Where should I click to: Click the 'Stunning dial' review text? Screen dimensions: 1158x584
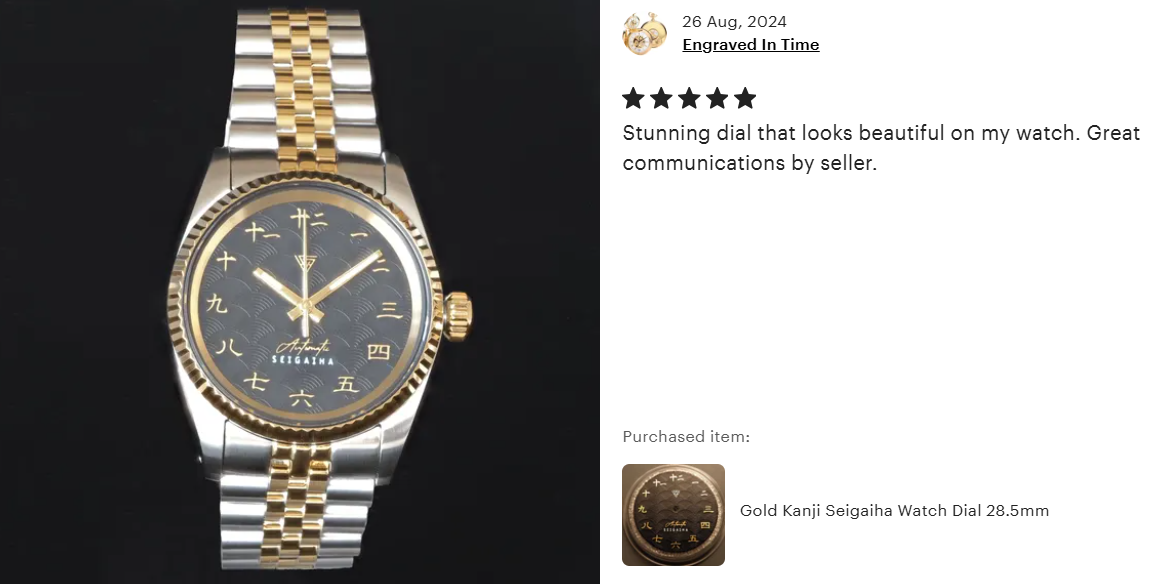(x=881, y=148)
